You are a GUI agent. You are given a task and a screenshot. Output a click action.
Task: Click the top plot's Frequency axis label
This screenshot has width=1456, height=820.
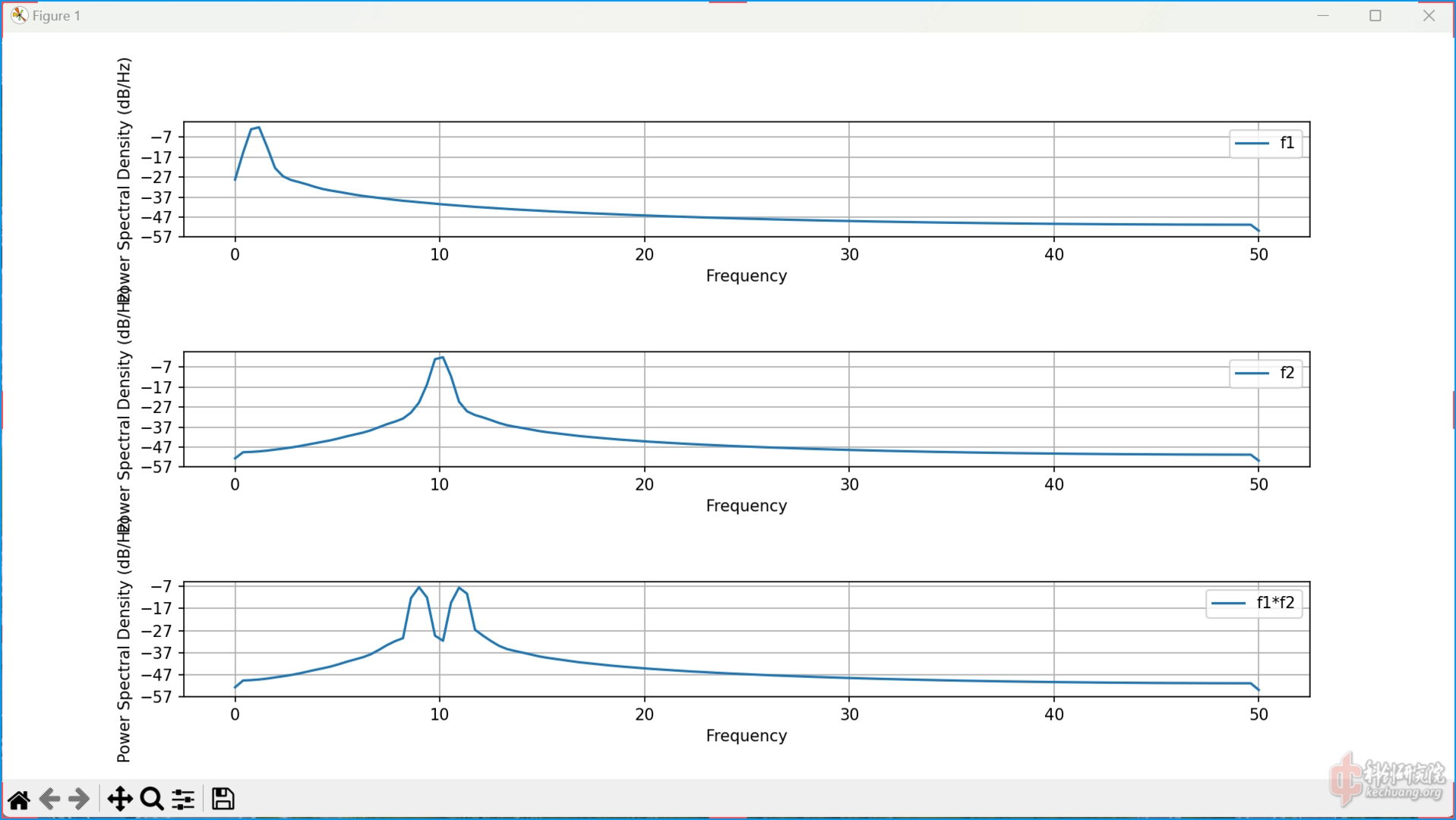[x=746, y=276]
